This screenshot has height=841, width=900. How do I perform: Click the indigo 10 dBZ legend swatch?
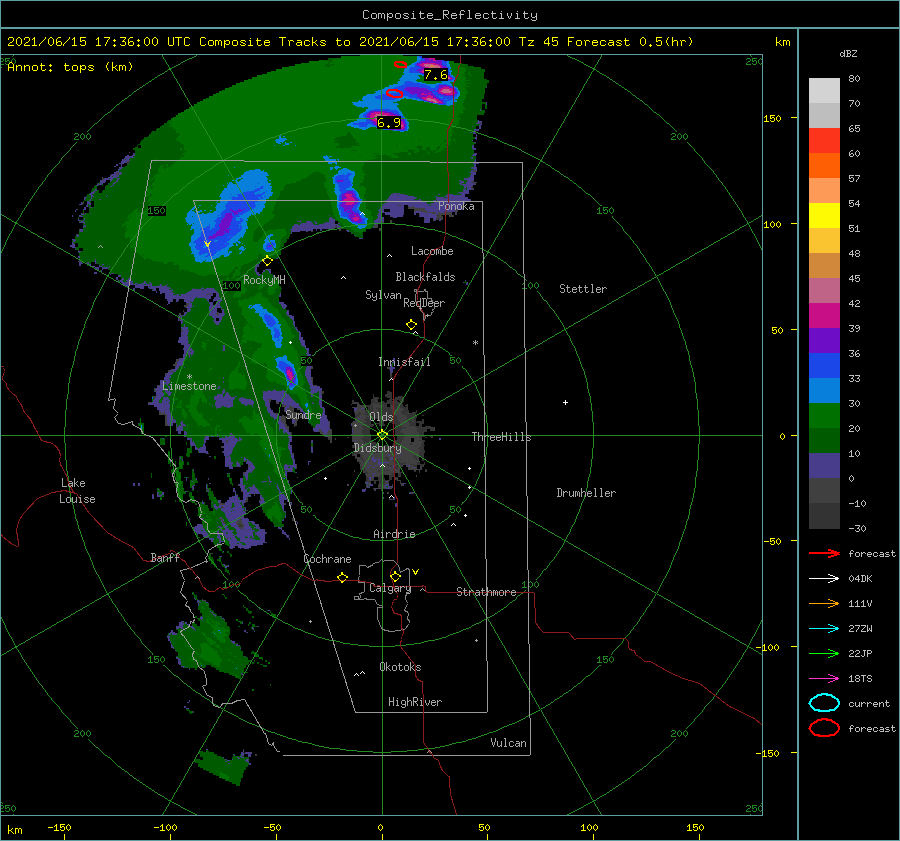(824, 465)
